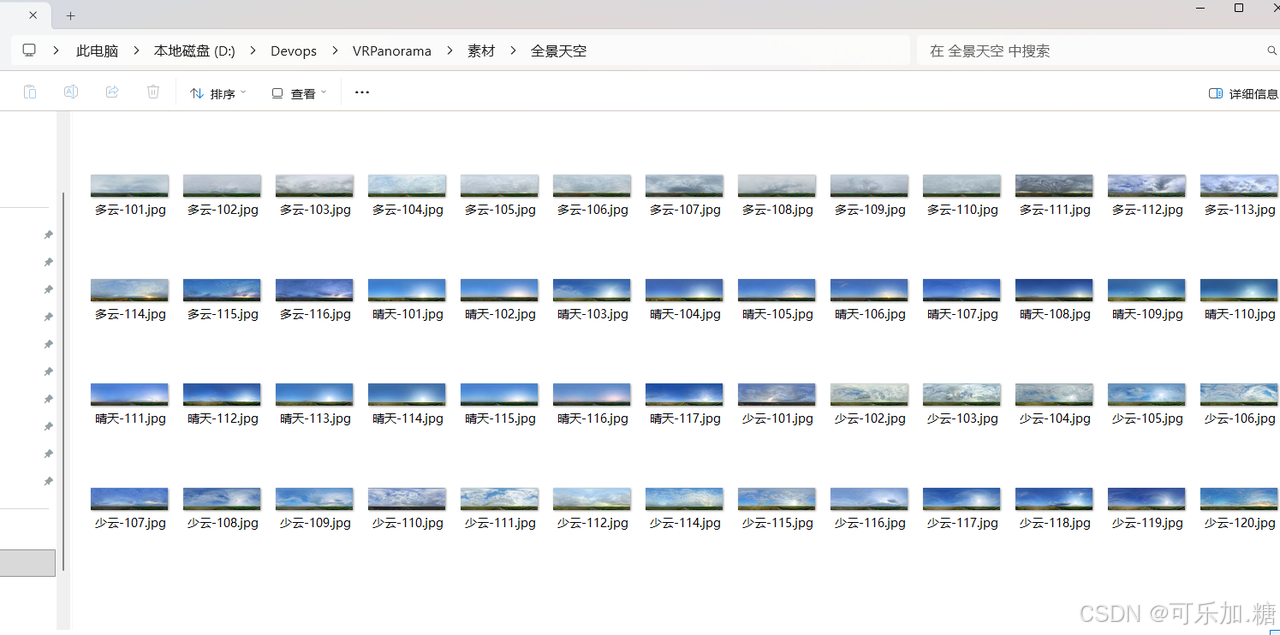Click the Share icon in toolbar

[112, 92]
